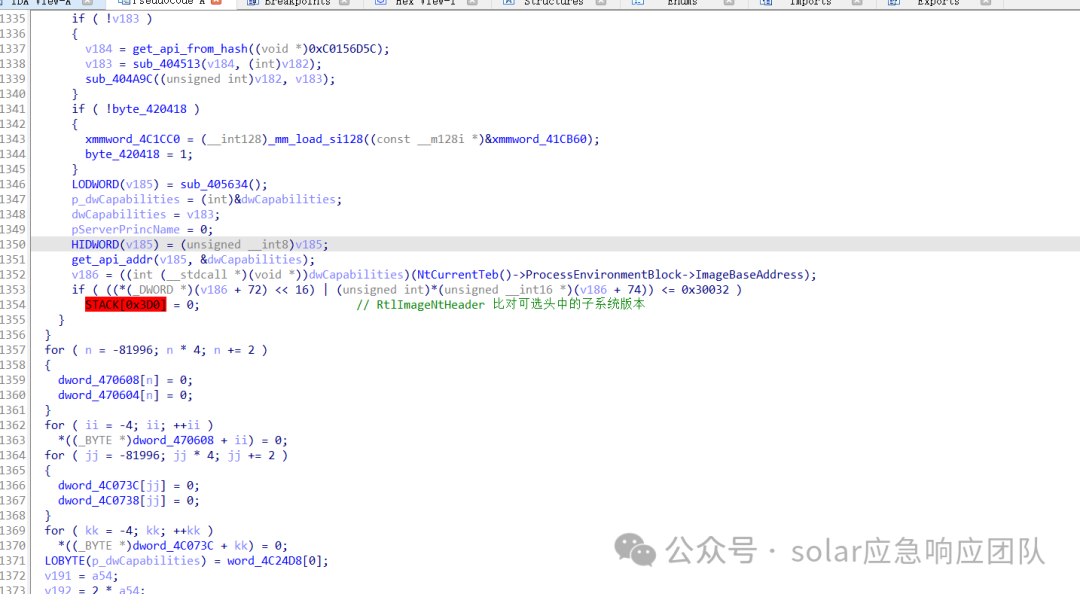Select the get_api_from_hash function call

tap(190, 49)
